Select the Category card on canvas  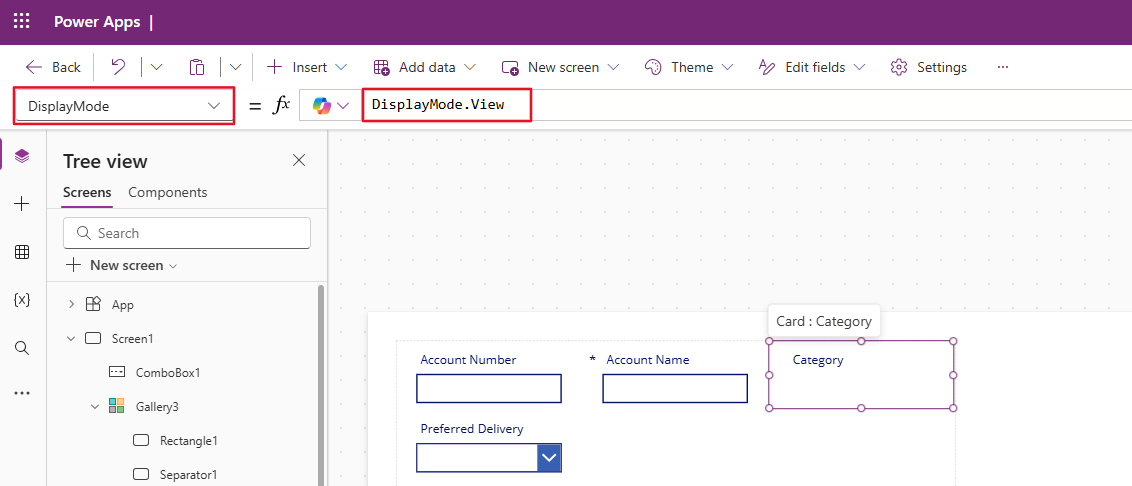coord(861,375)
